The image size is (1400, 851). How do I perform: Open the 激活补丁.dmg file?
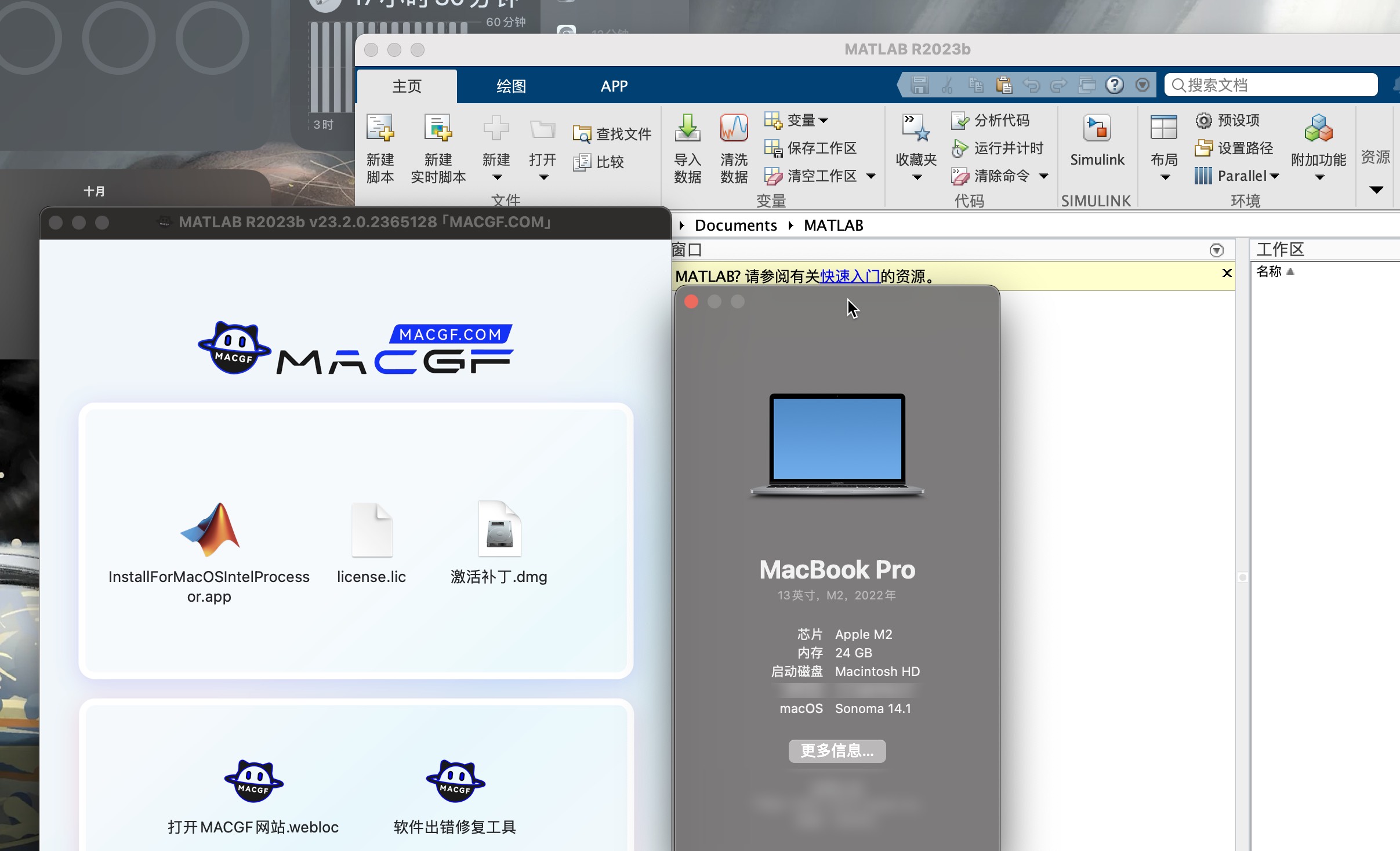(x=498, y=529)
